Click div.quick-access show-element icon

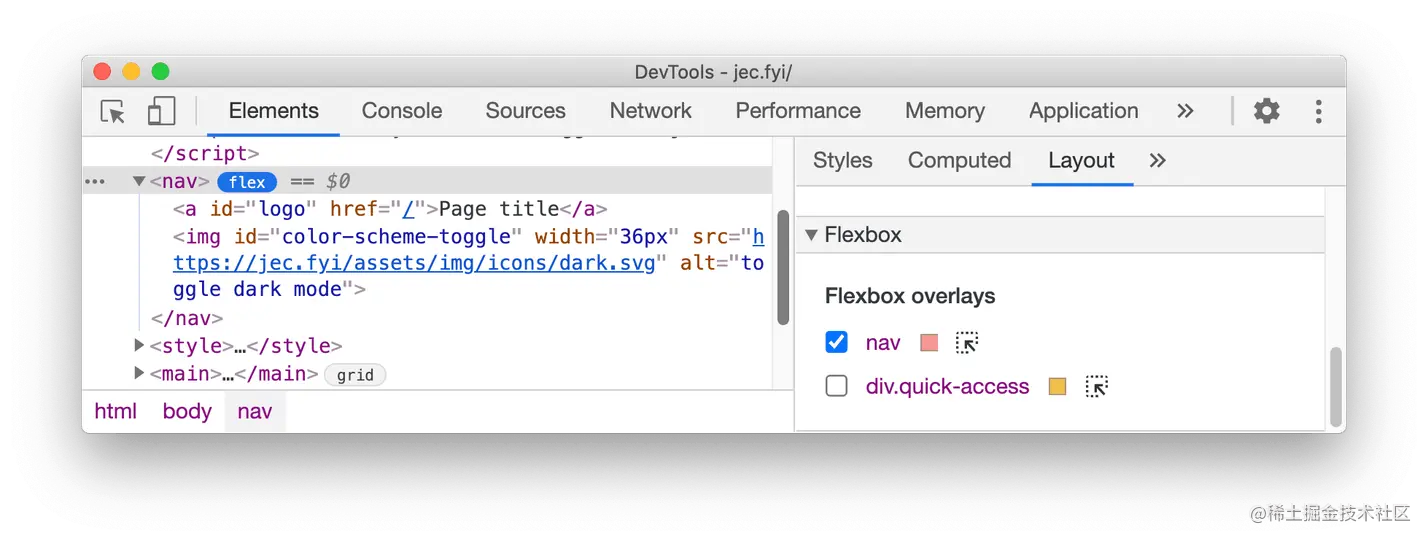point(1097,387)
